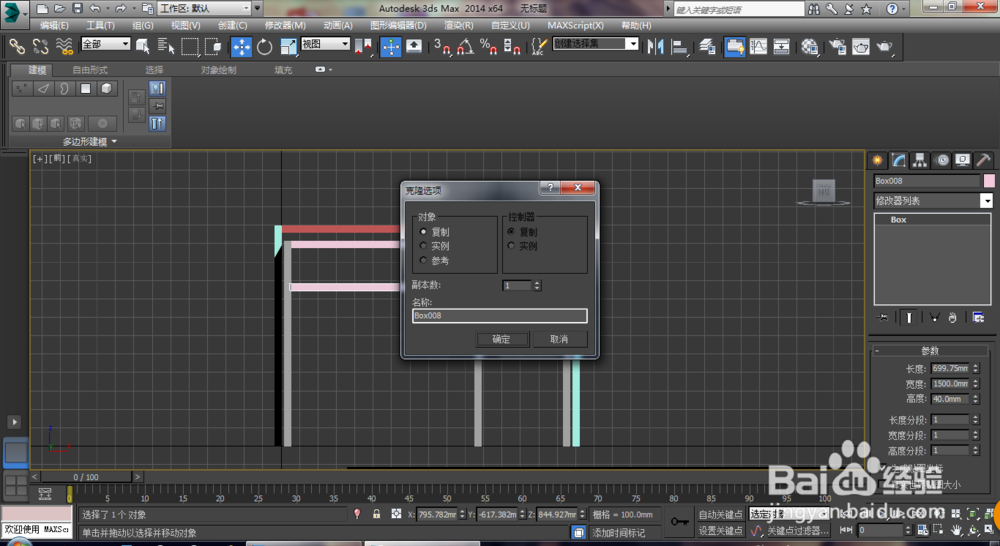Open Select by Name list
Screen dimensions: 1000x546
point(166,46)
